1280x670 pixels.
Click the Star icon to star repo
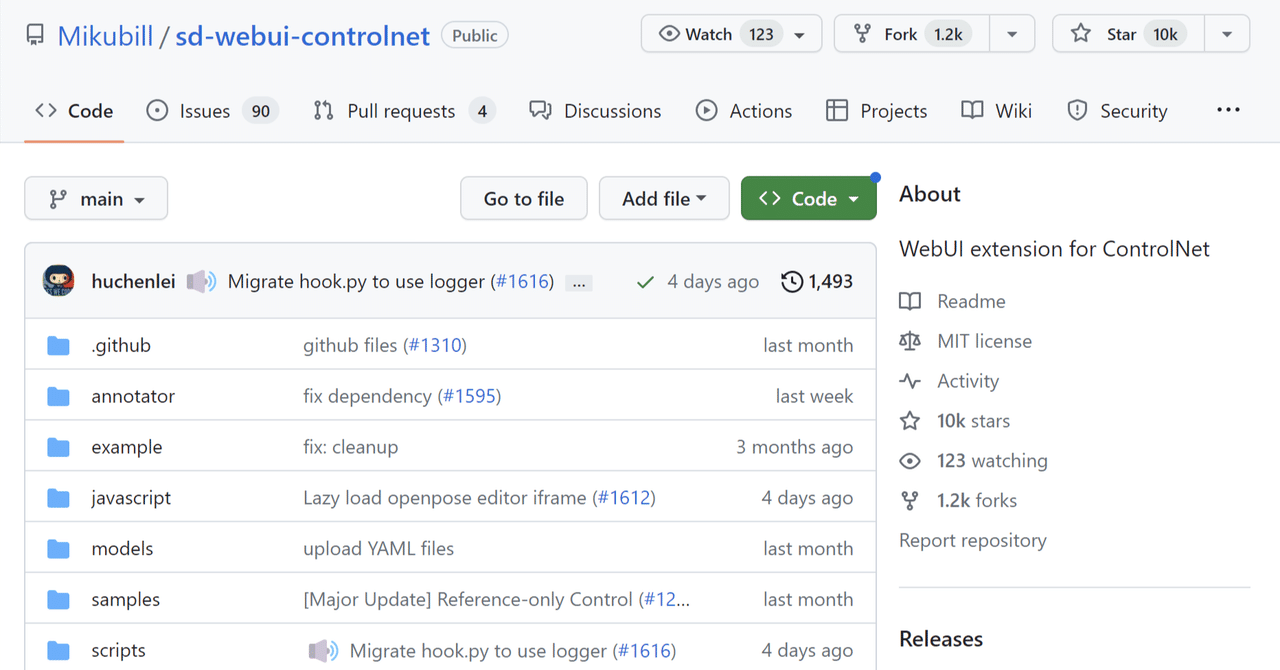click(1079, 33)
